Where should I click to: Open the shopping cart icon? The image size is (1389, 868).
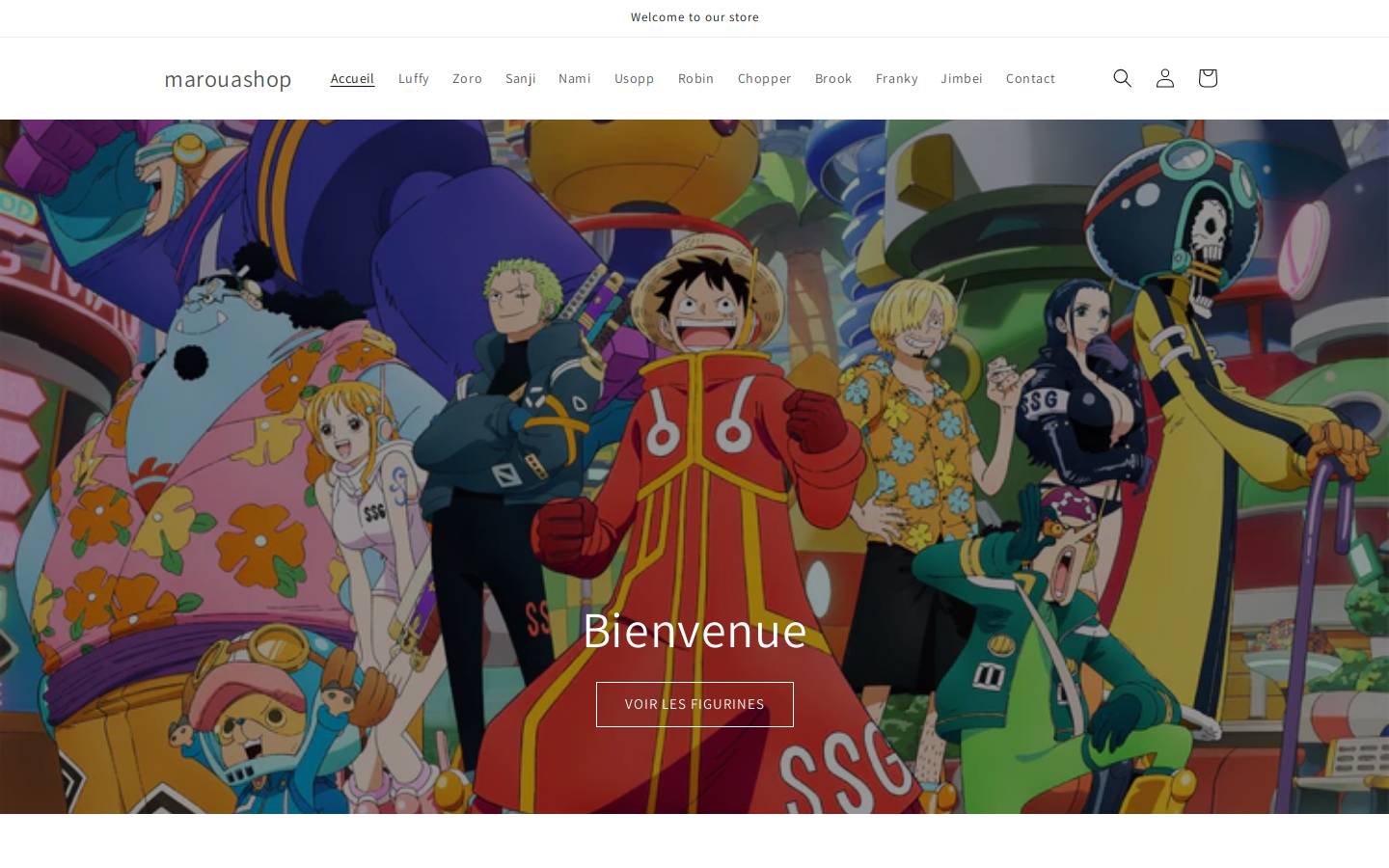coord(1207,78)
